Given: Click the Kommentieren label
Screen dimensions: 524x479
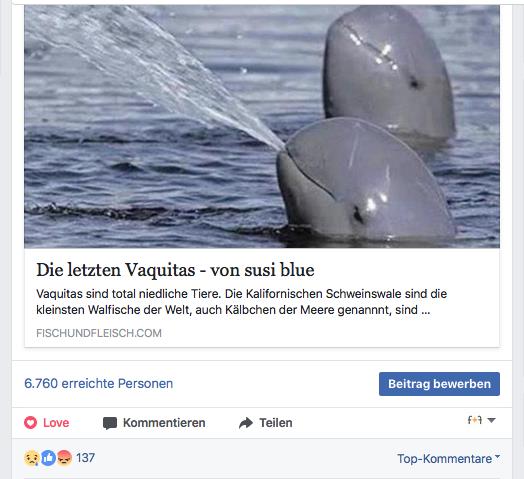Looking at the screenshot, I should coord(164,423).
